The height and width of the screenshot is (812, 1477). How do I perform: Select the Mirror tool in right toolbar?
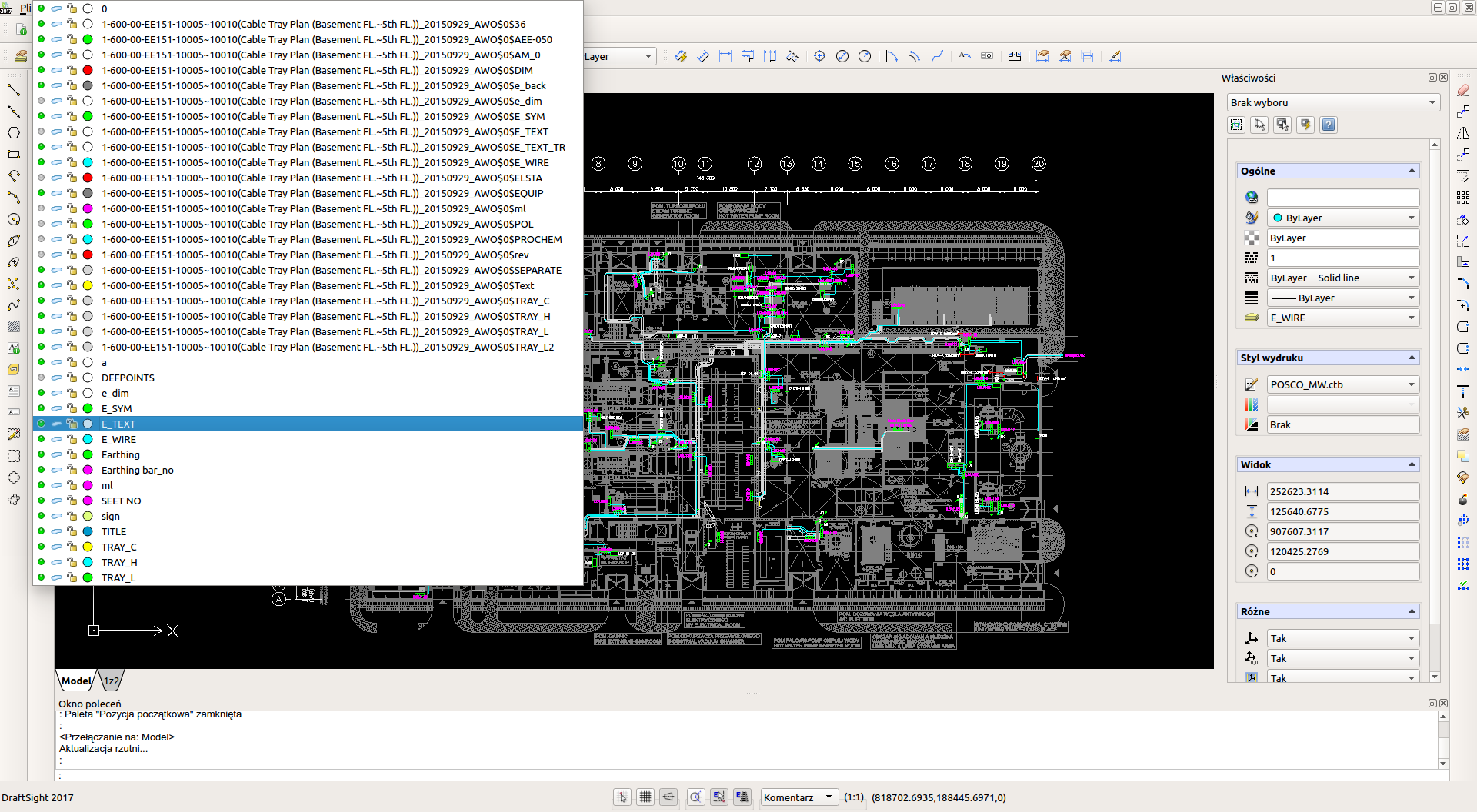pyautogui.click(x=1463, y=133)
